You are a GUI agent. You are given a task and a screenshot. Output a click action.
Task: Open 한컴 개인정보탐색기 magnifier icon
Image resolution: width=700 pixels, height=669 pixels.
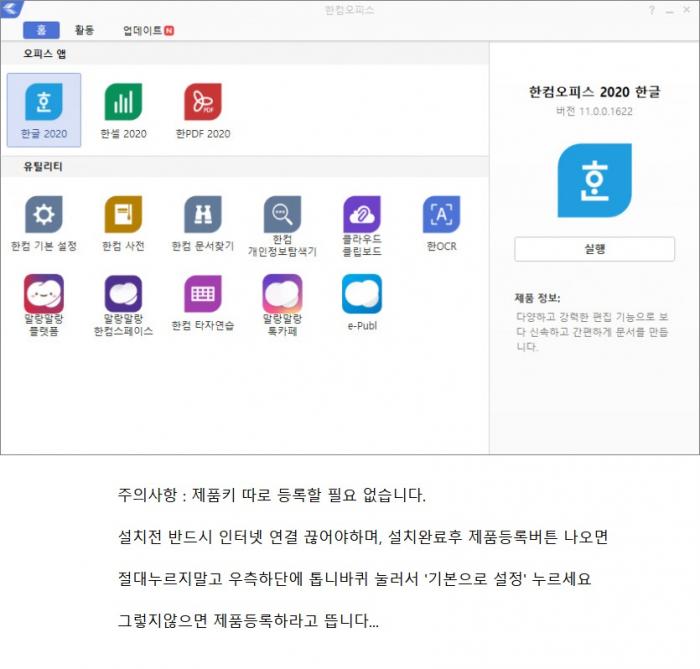(283, 214)
